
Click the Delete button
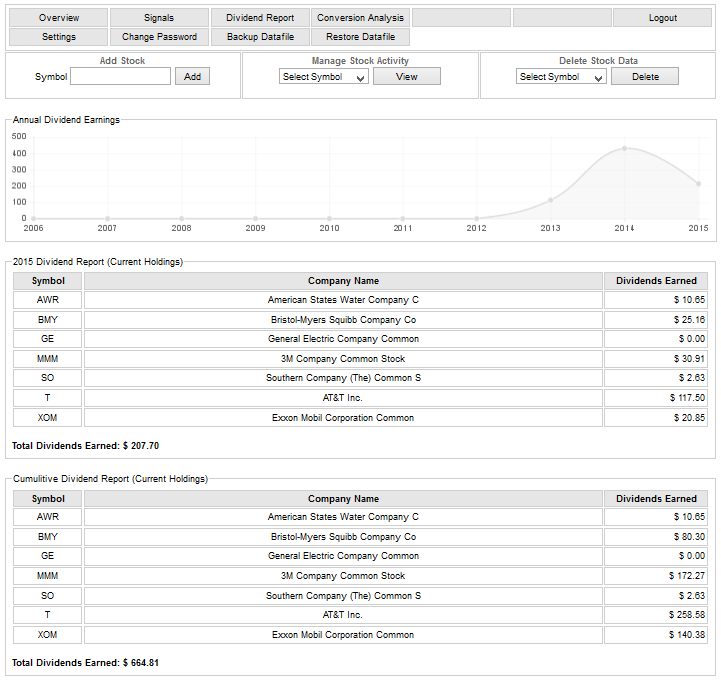point(645,76)
